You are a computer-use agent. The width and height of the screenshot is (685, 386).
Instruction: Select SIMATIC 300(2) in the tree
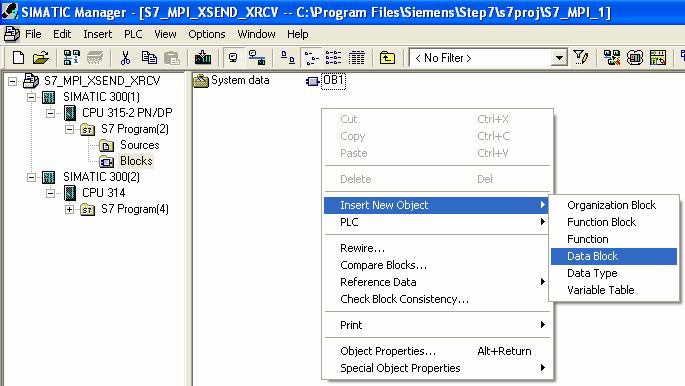[101, 177]
